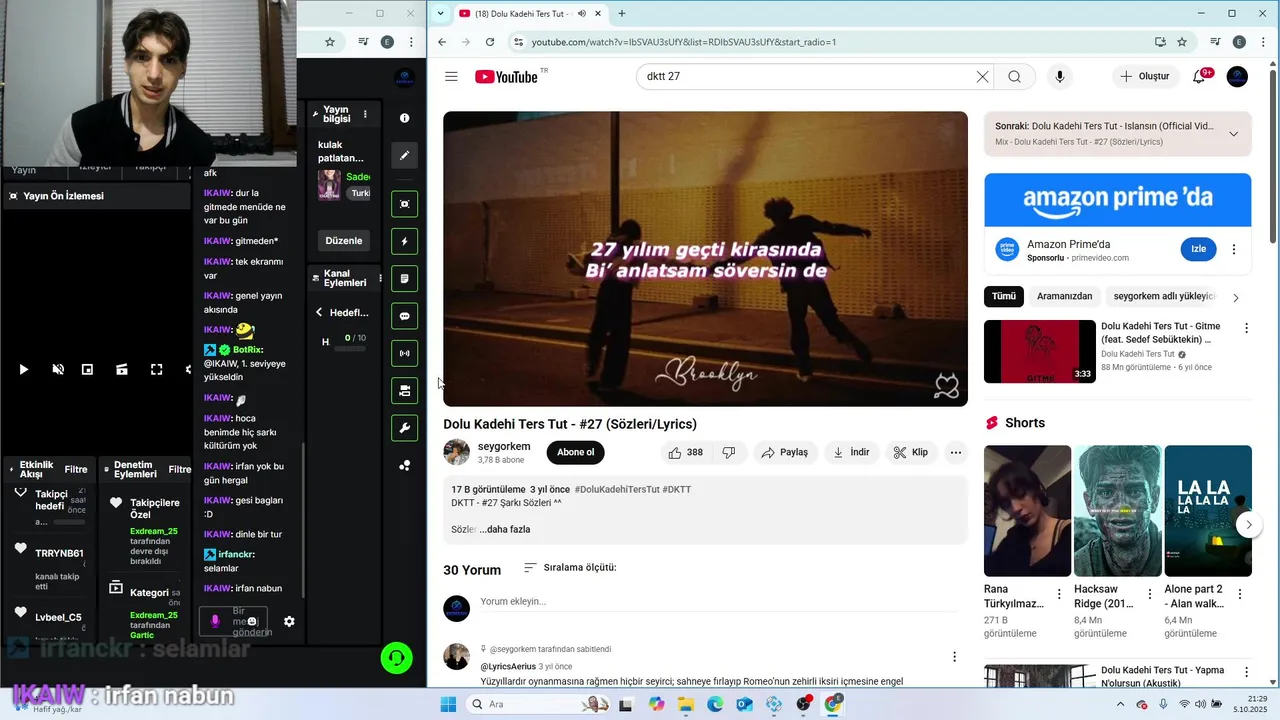Click the pencil edit icon in dashboard sidebar
The width and height of the screenshot is (1280, 720).
tap(404, 156)
